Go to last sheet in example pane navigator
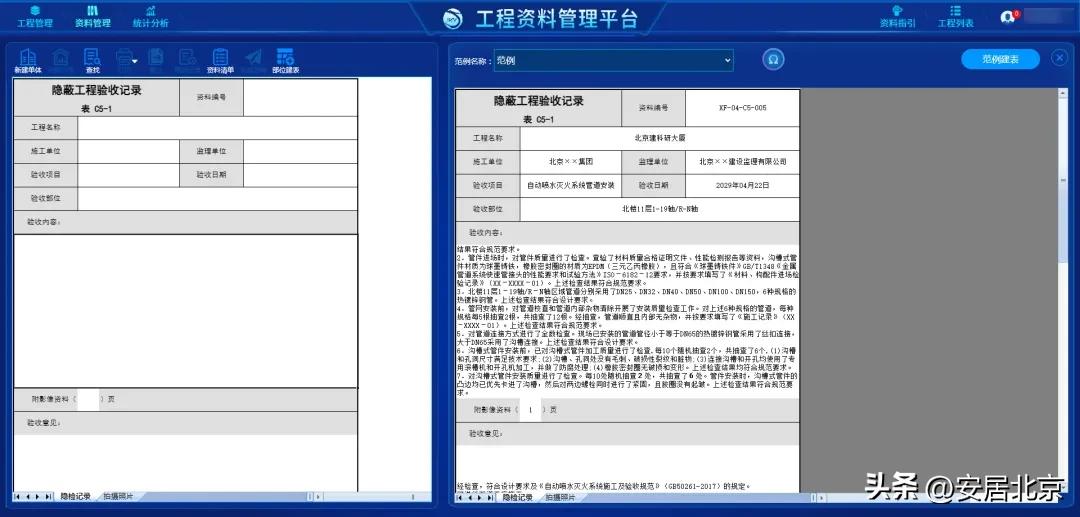 pos(489,497)
